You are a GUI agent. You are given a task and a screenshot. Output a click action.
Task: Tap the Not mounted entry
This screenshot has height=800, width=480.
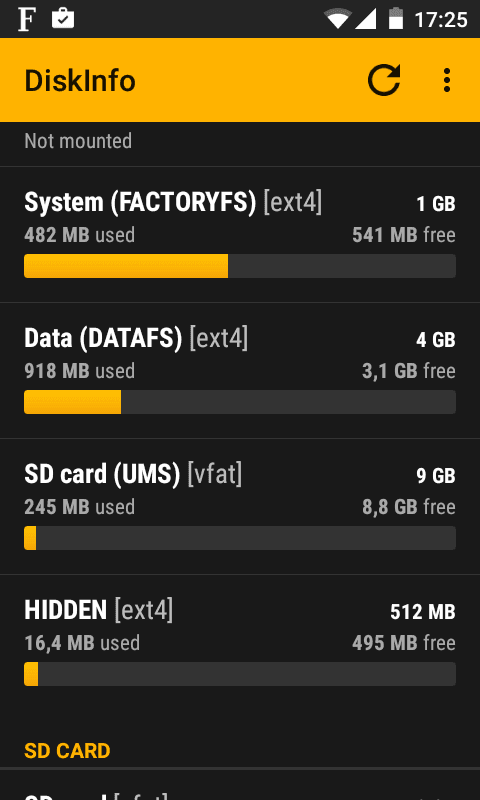coord(78,141)
